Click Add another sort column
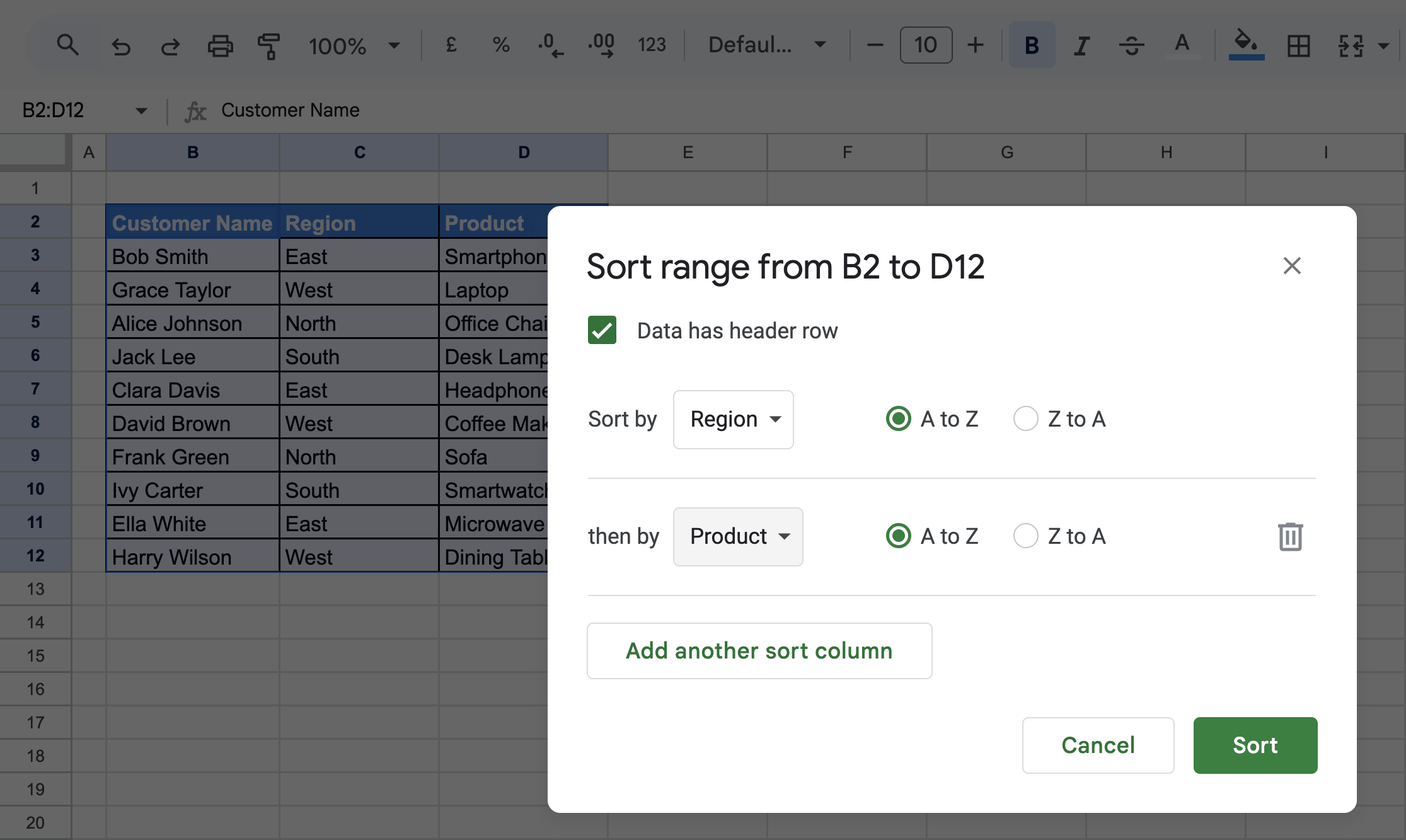 tap(759, 650)
